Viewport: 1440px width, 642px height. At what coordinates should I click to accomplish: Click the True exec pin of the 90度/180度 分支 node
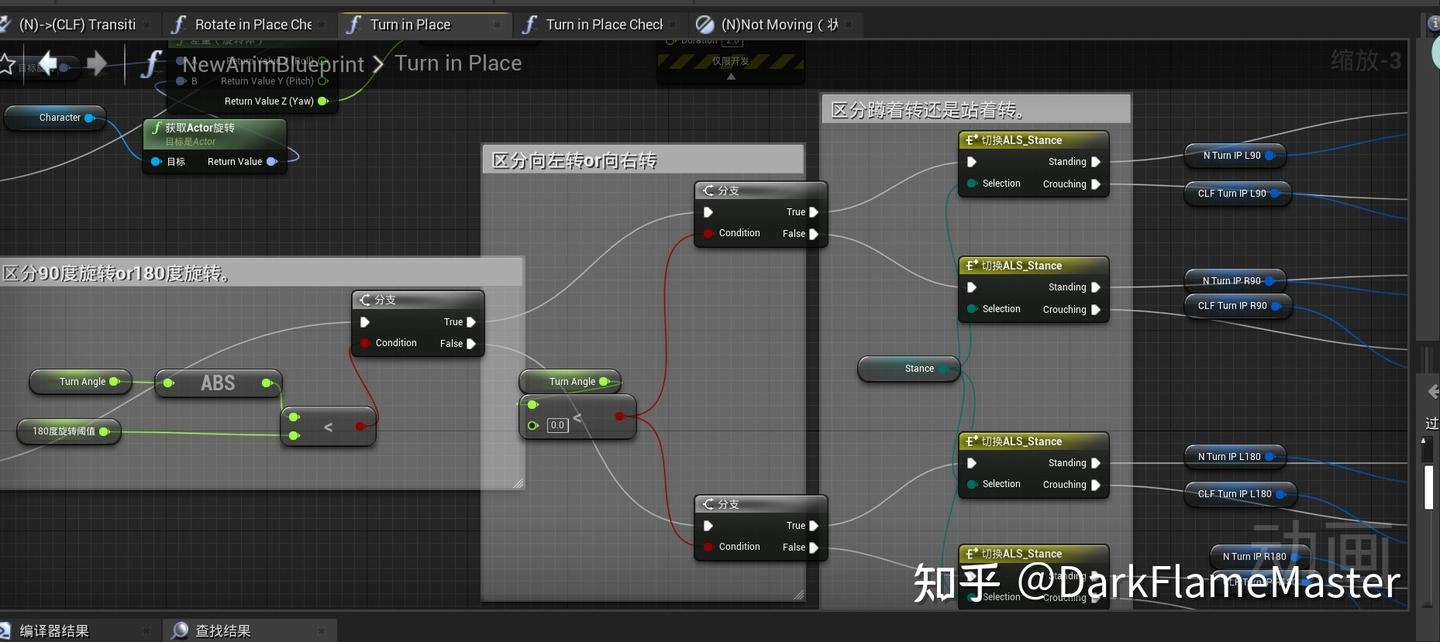pyautogui.click(x=471, y=322)
